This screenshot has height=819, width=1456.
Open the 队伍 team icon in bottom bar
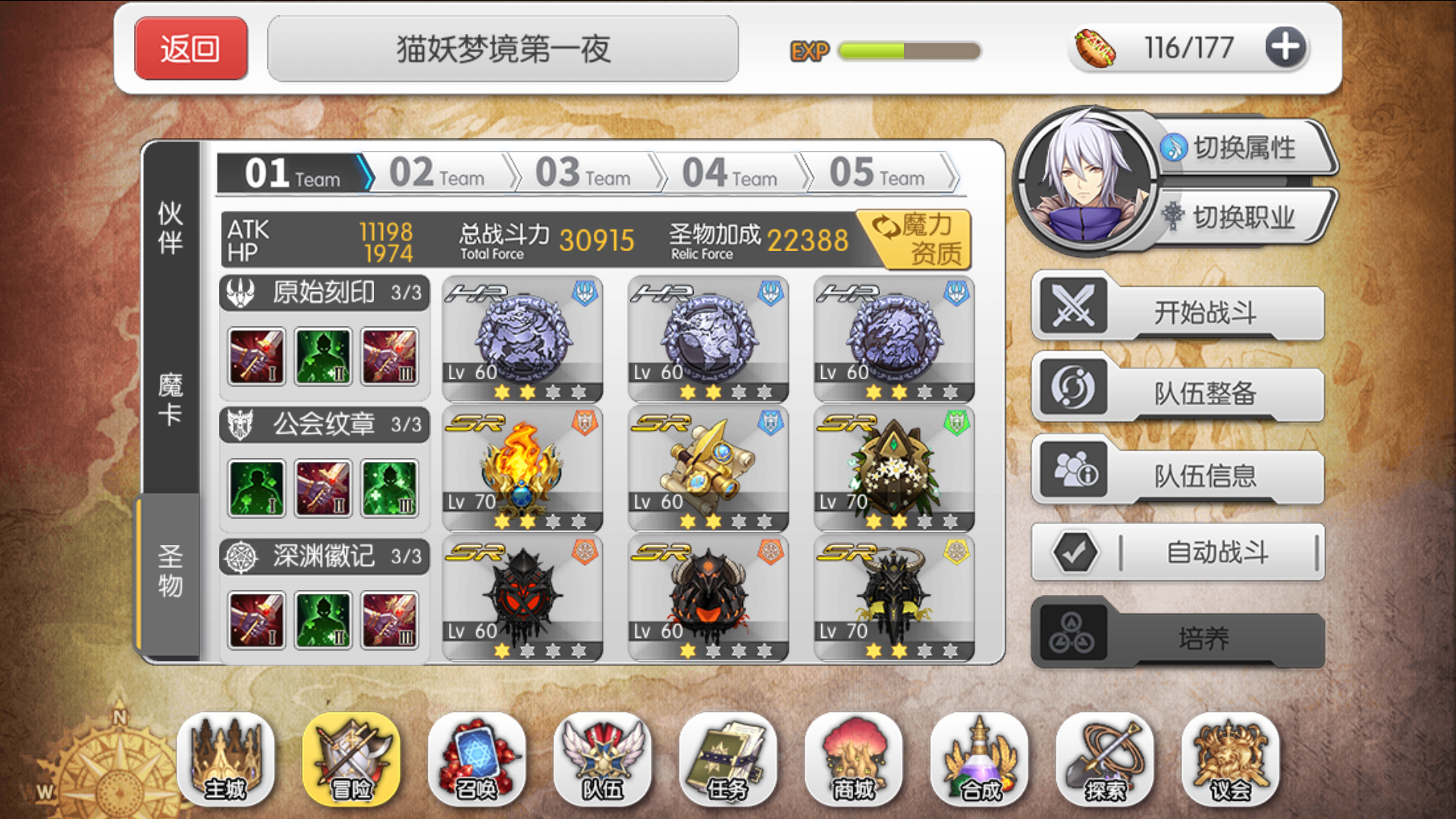[x=603, y=760]
